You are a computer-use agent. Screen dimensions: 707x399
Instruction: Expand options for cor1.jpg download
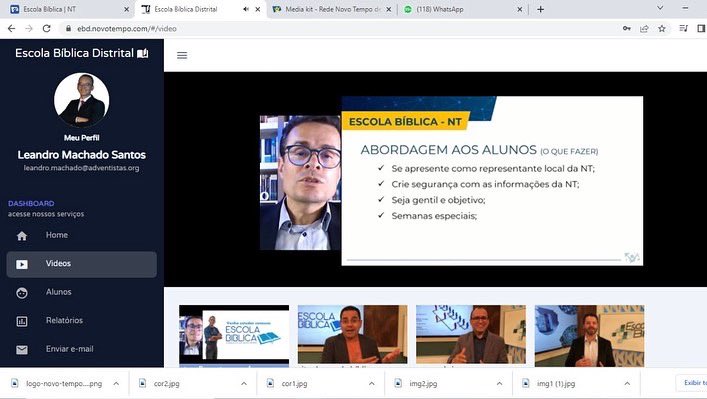coord(372,384)
